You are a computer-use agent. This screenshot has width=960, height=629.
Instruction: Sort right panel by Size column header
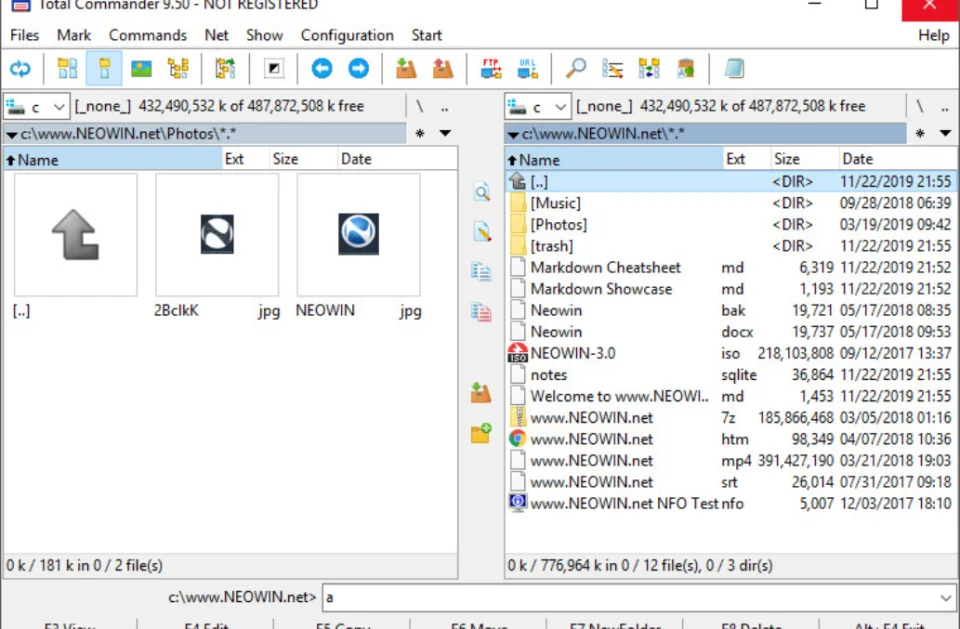(x=804, y=159)
